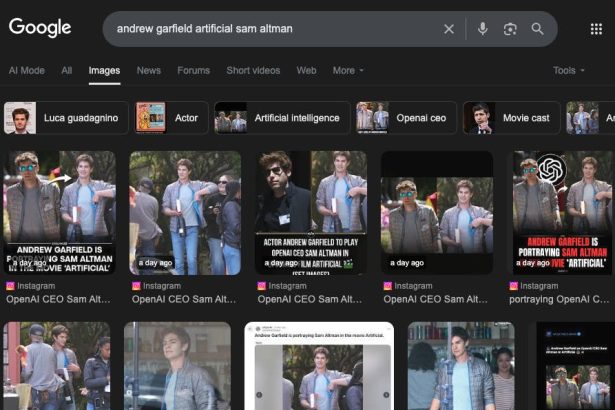The image size is (615, 410).
Task: Expand the More dropdown menu
Action: click(x=348, y=71)
